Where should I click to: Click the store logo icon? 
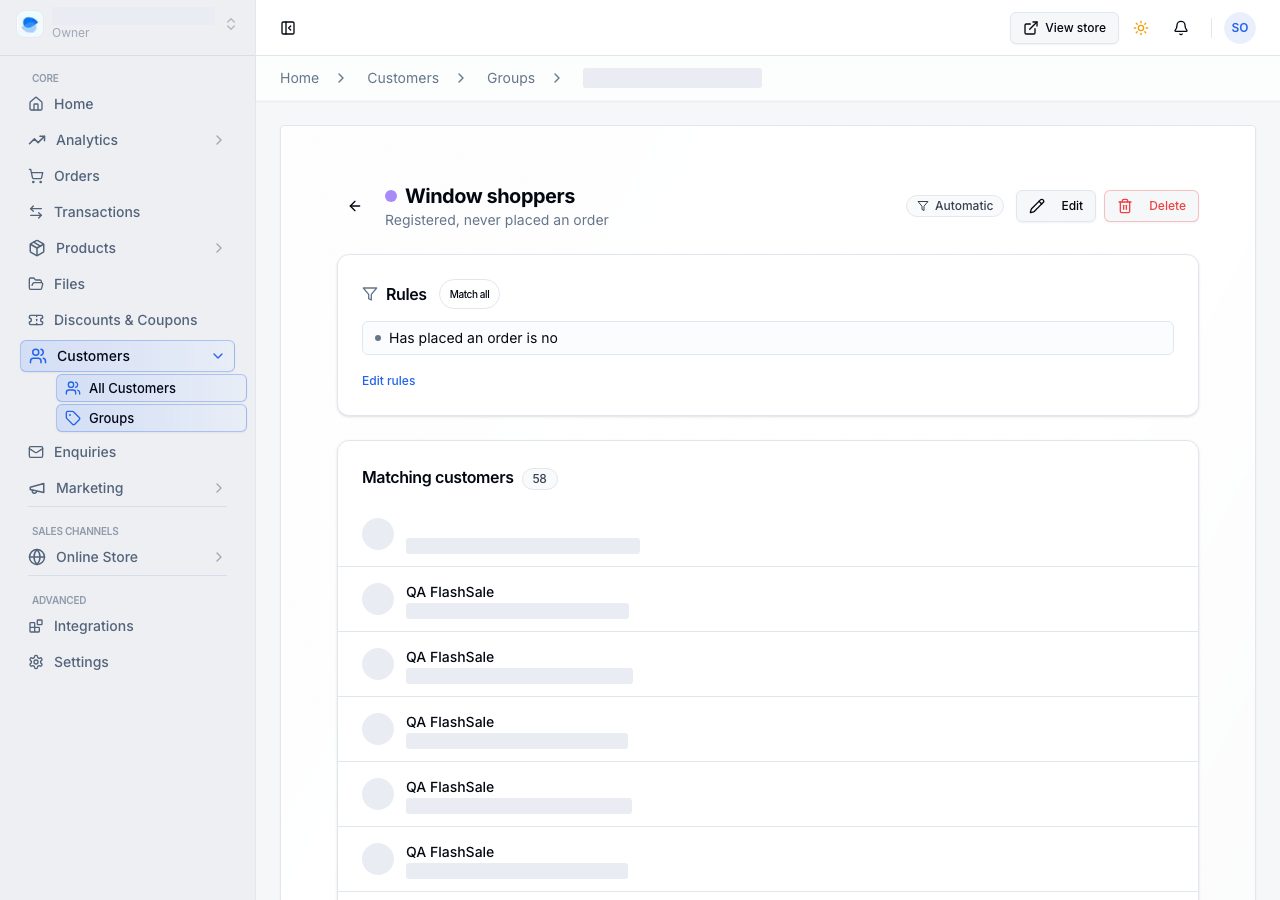[x=30, y=24]
